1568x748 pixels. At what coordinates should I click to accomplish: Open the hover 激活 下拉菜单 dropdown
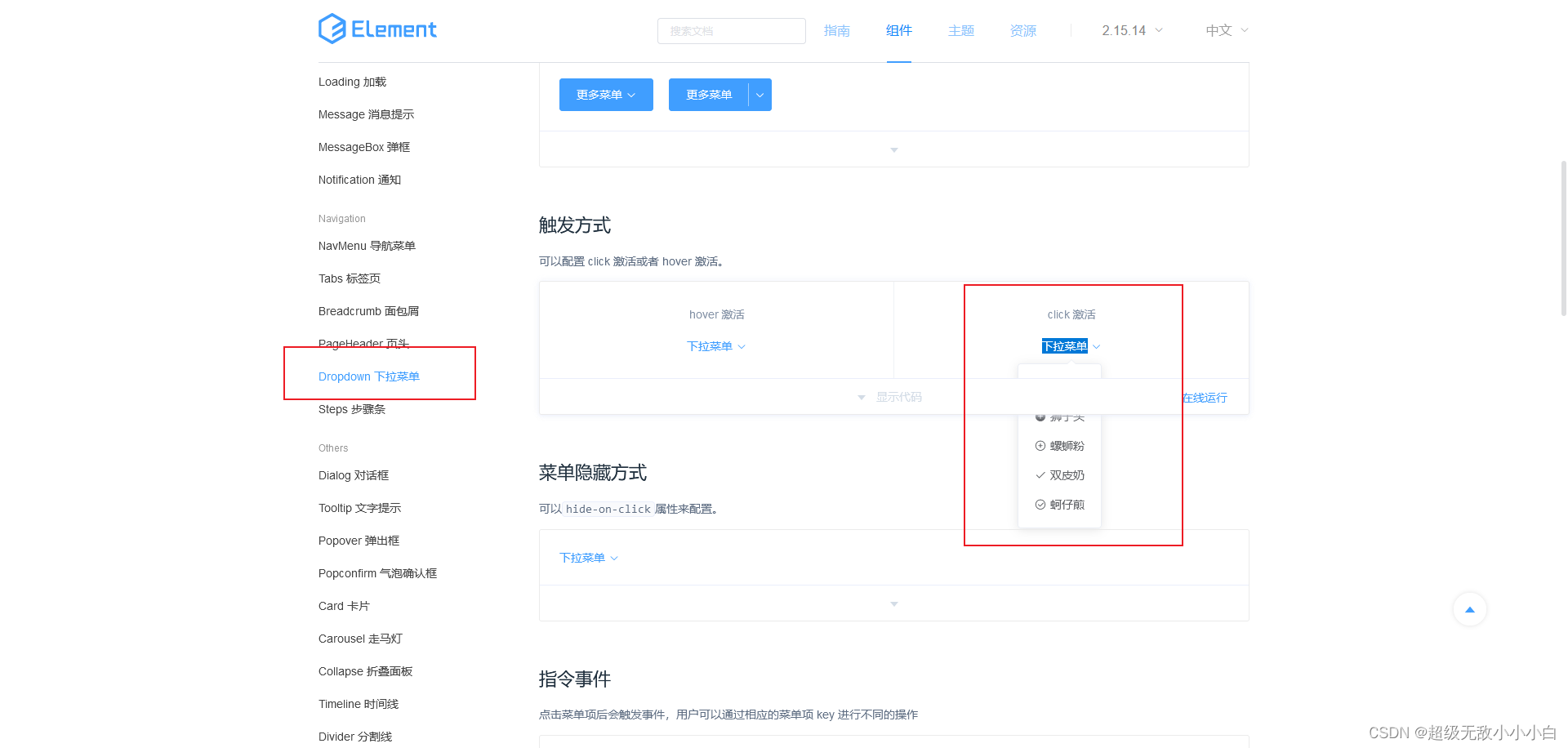[716, 346]
